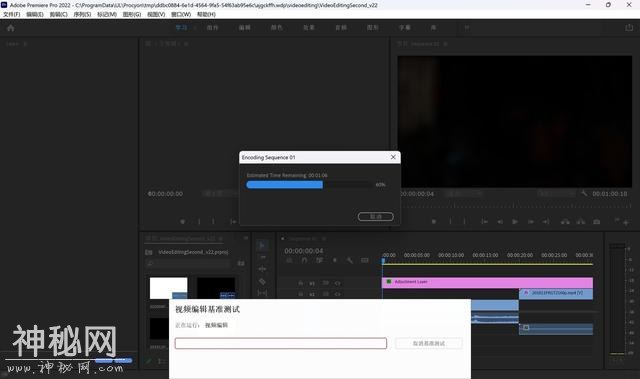Select the Track Select Forward tool

coord(262,257)
